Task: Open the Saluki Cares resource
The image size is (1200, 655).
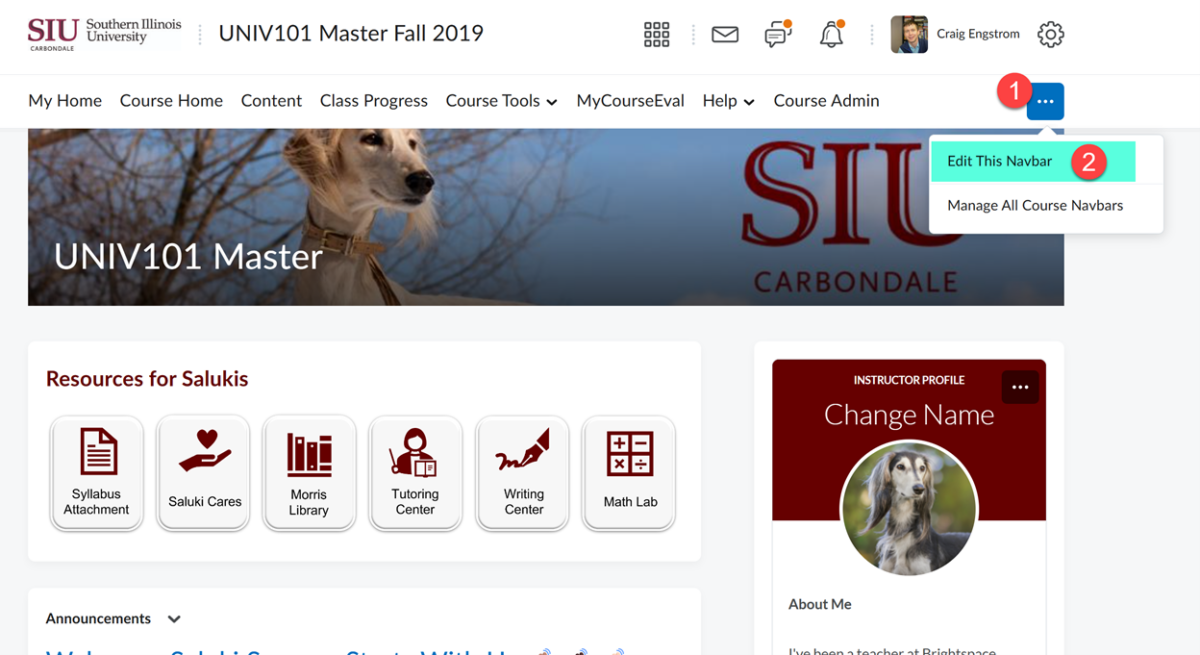Action: [x=203, y=472]
